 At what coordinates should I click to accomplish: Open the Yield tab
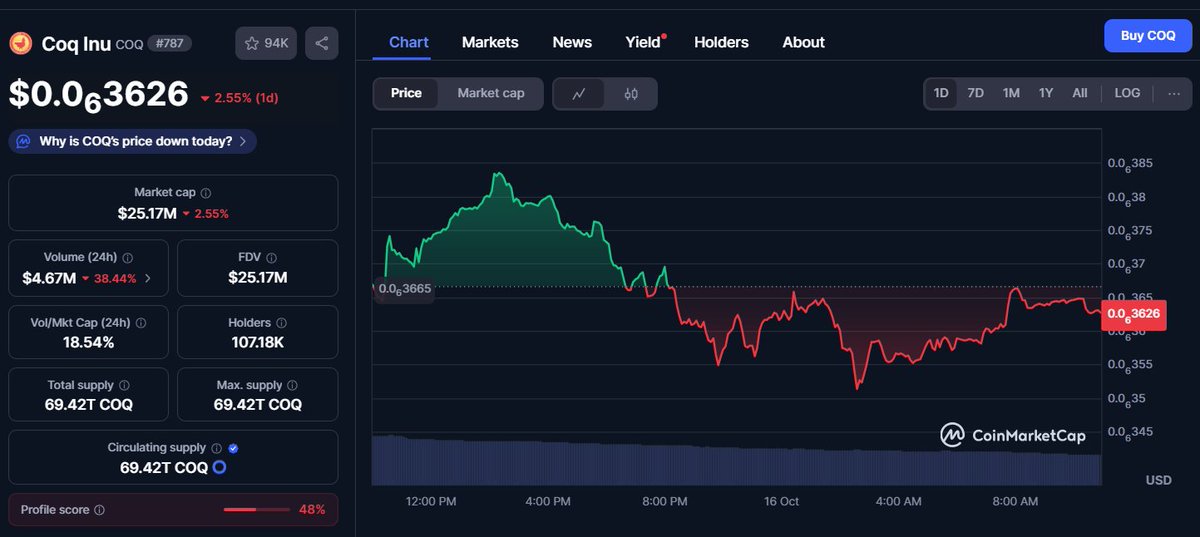(x=643, y=42)
